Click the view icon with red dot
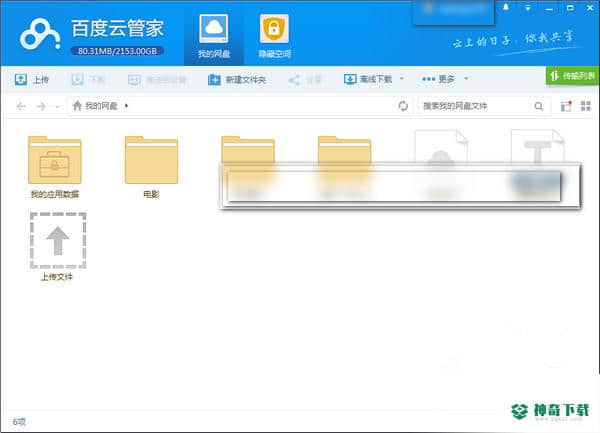The image size is (600, 433). tap(566, 106)
